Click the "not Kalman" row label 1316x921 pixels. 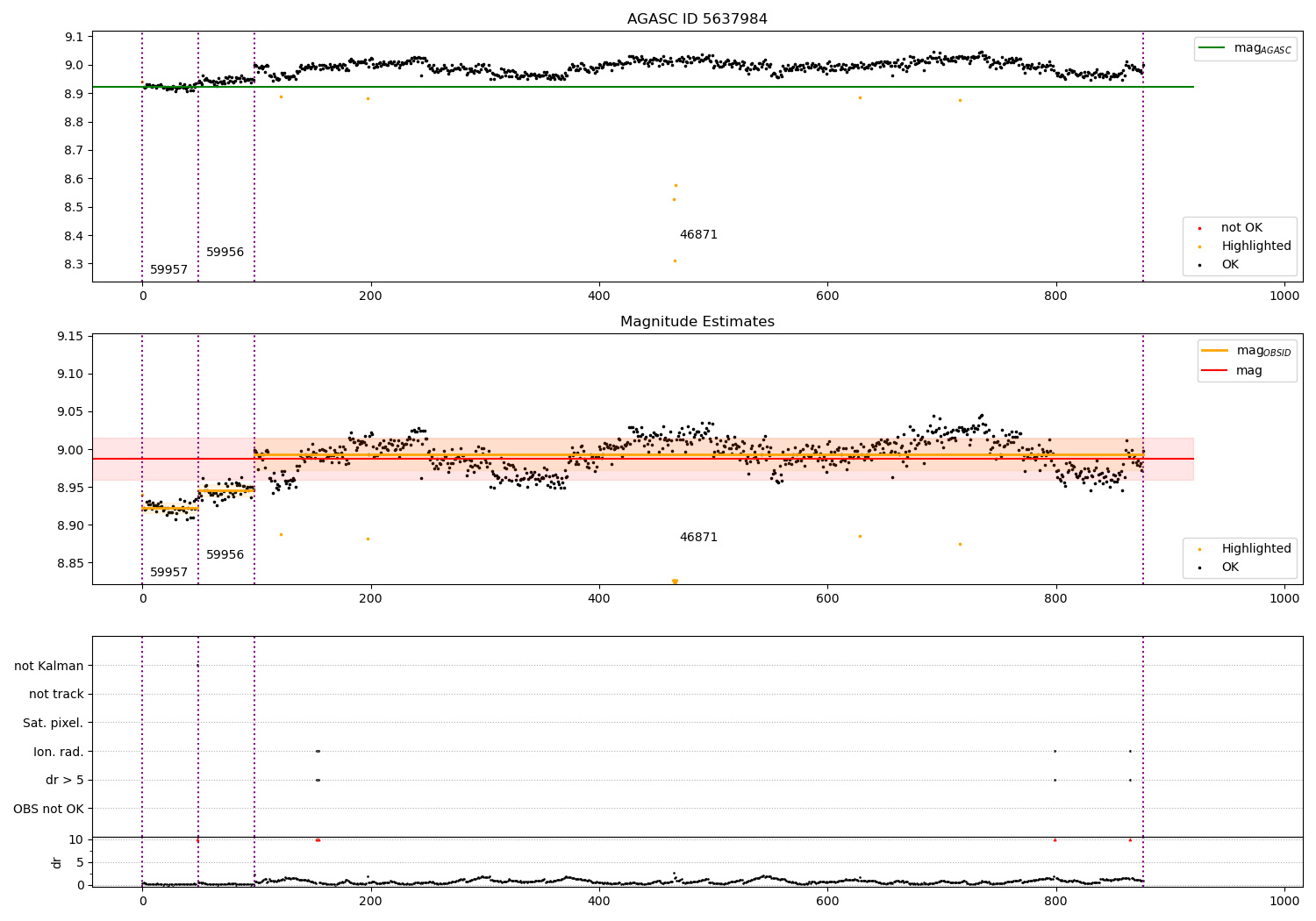click(x=49, y=666)
